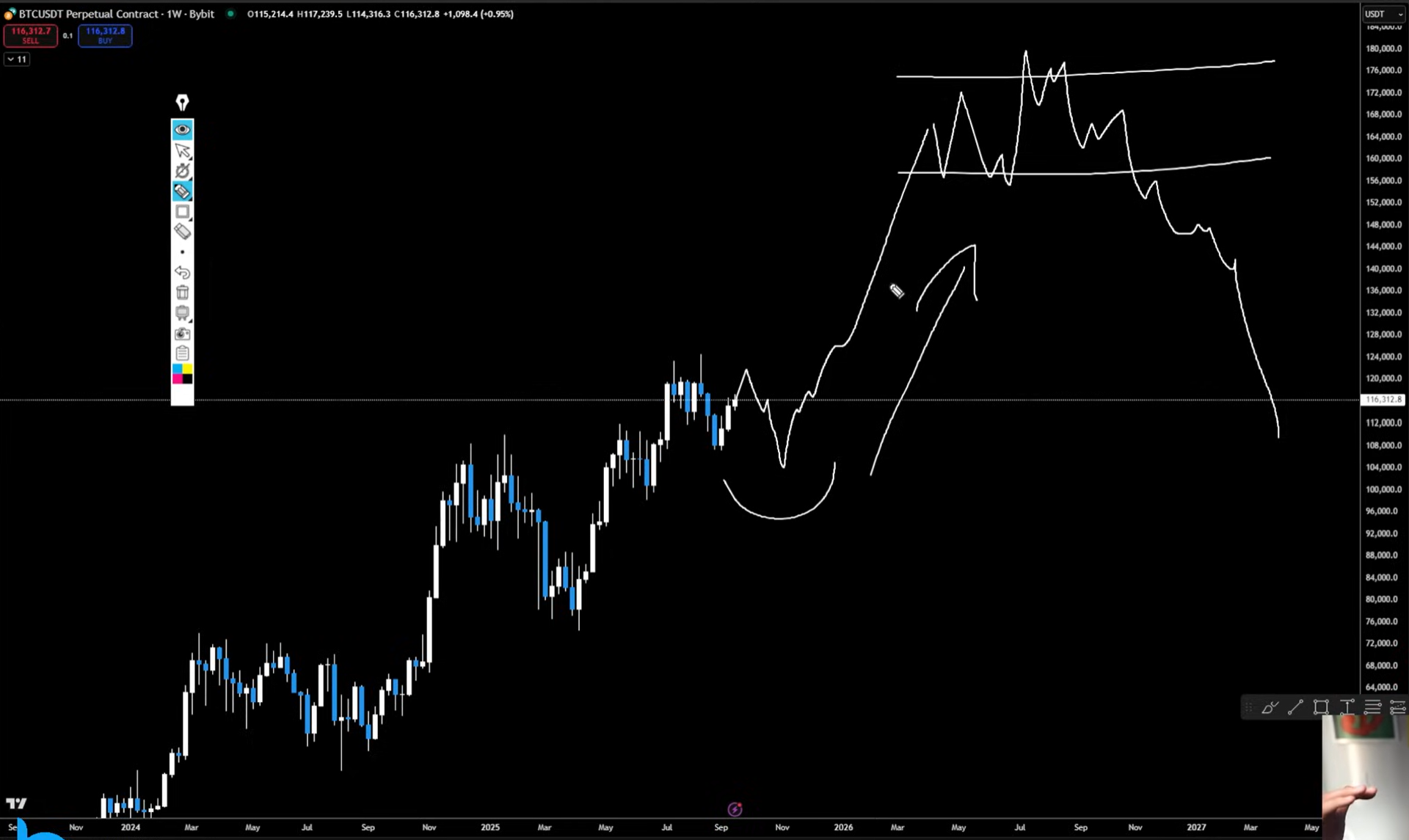Screen dimensions: 1409x840
Task: Open the whiteboard easel options
Action: (182, 313)
